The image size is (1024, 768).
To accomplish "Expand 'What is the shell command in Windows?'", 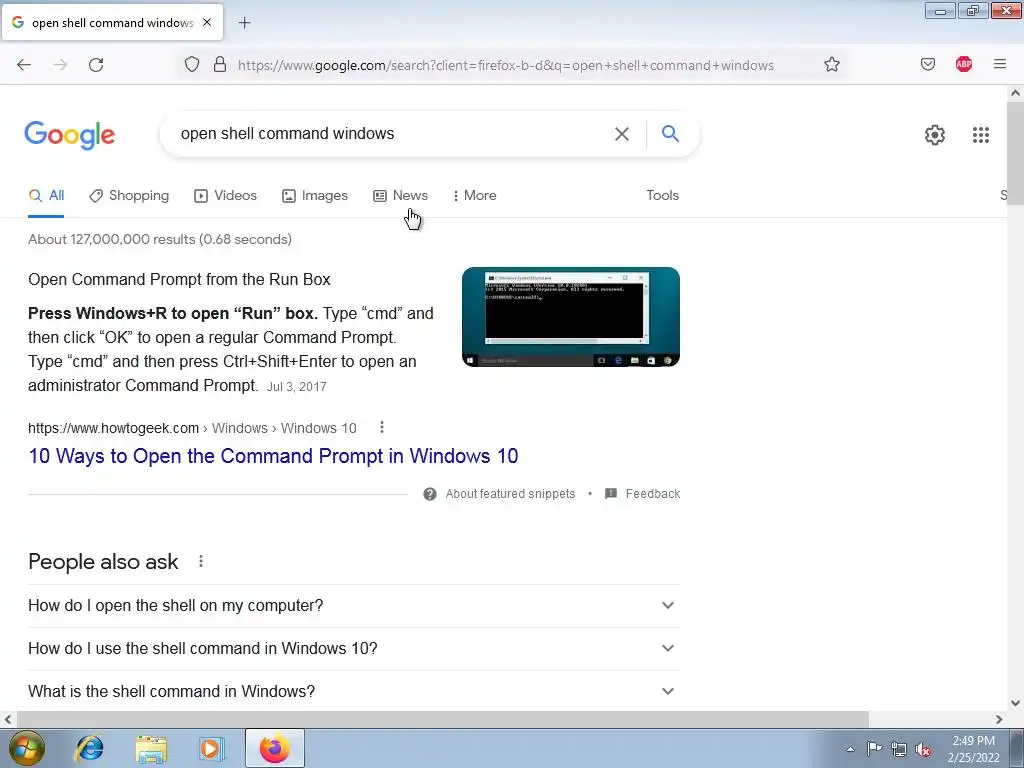I will [353, 691].
